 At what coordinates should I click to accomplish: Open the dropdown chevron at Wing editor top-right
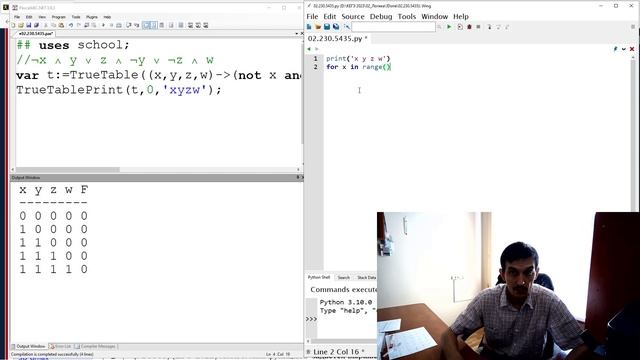(624, 49)
